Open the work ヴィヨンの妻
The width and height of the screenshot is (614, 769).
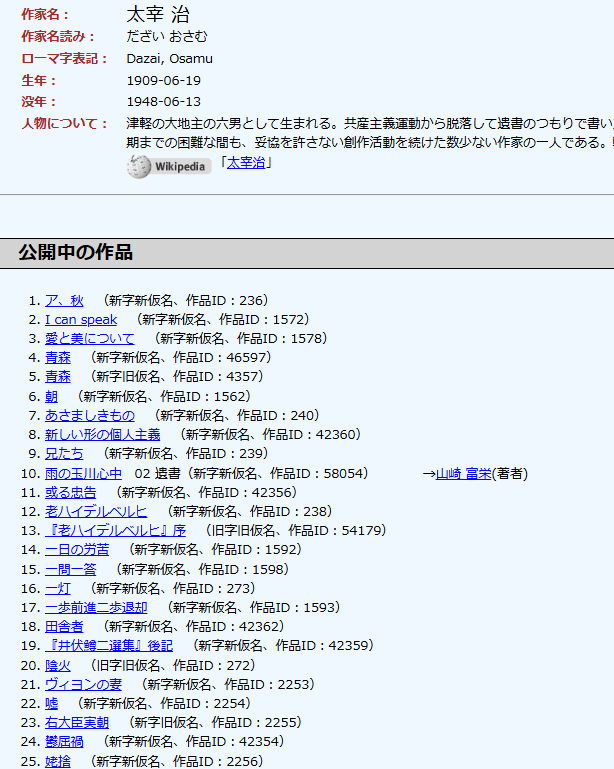83,684
